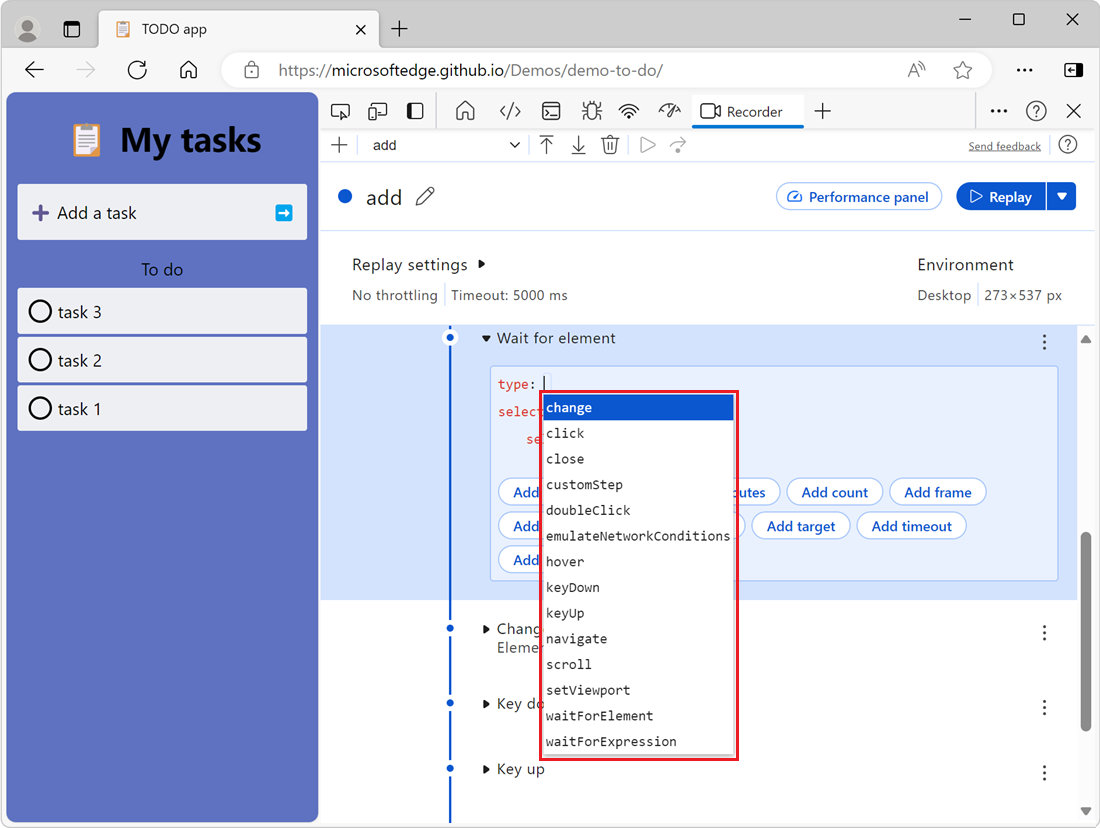Mark task 3 as done

point(40,311)
